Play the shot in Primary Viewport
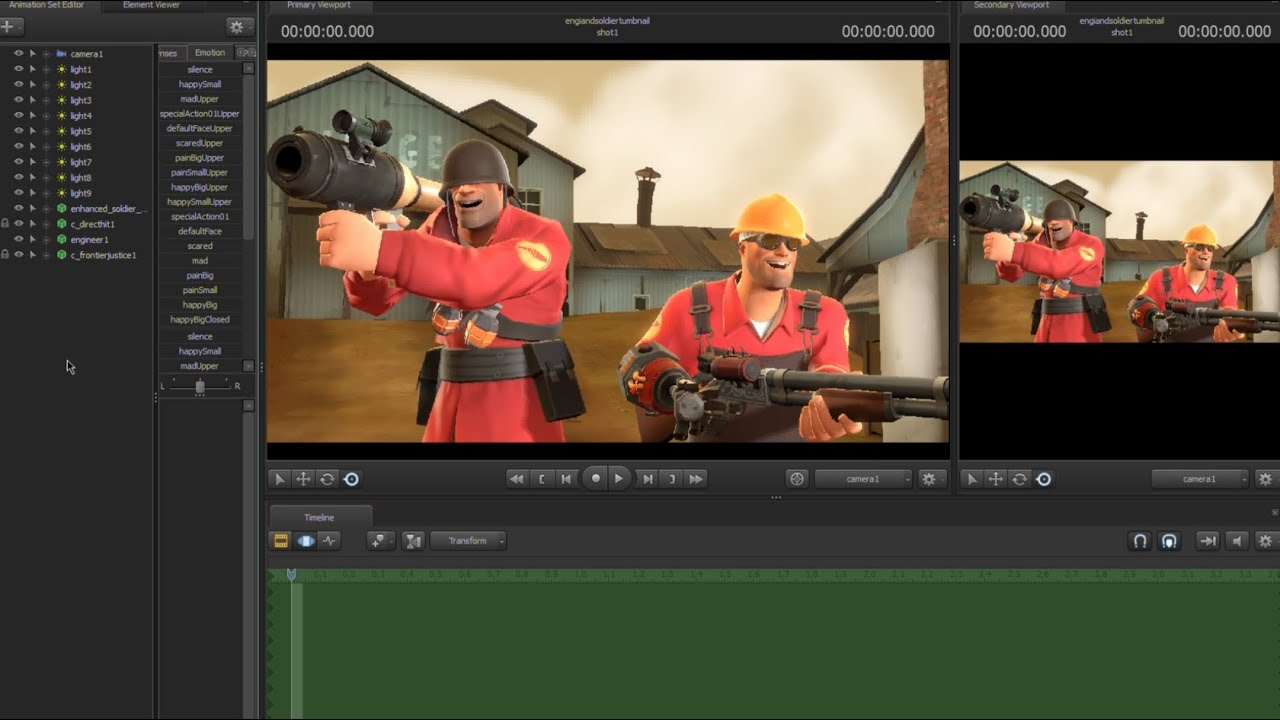1280x720 pixels. click(619, 479)
